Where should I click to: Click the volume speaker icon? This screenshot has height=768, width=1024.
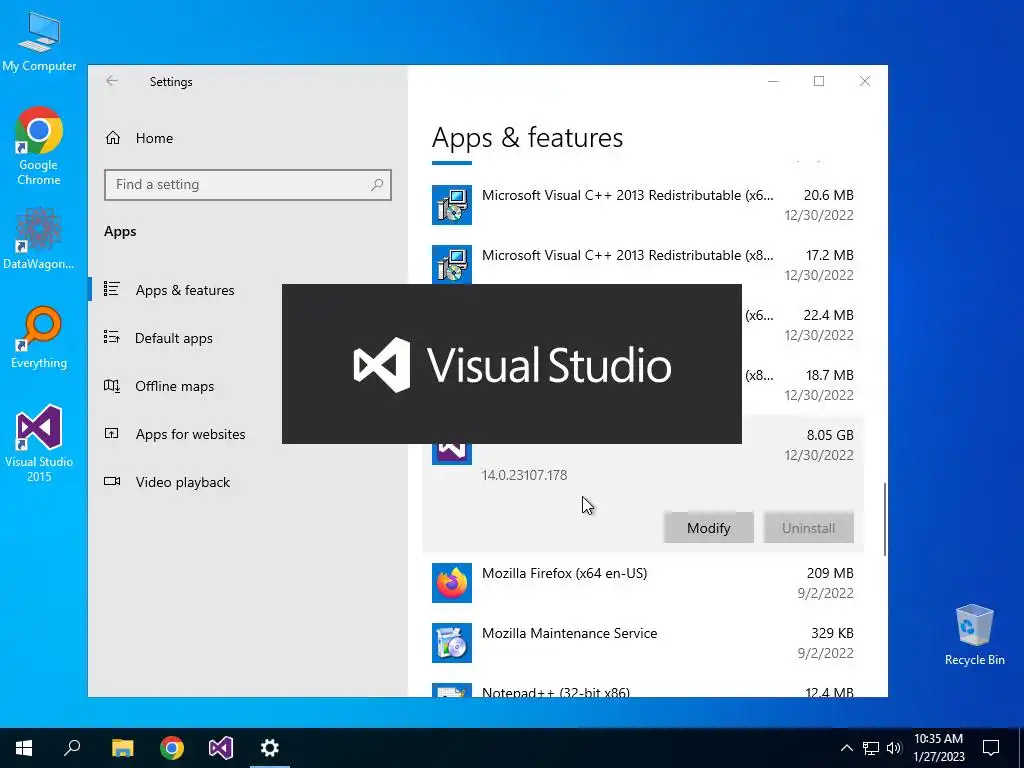tap(894, 748)
